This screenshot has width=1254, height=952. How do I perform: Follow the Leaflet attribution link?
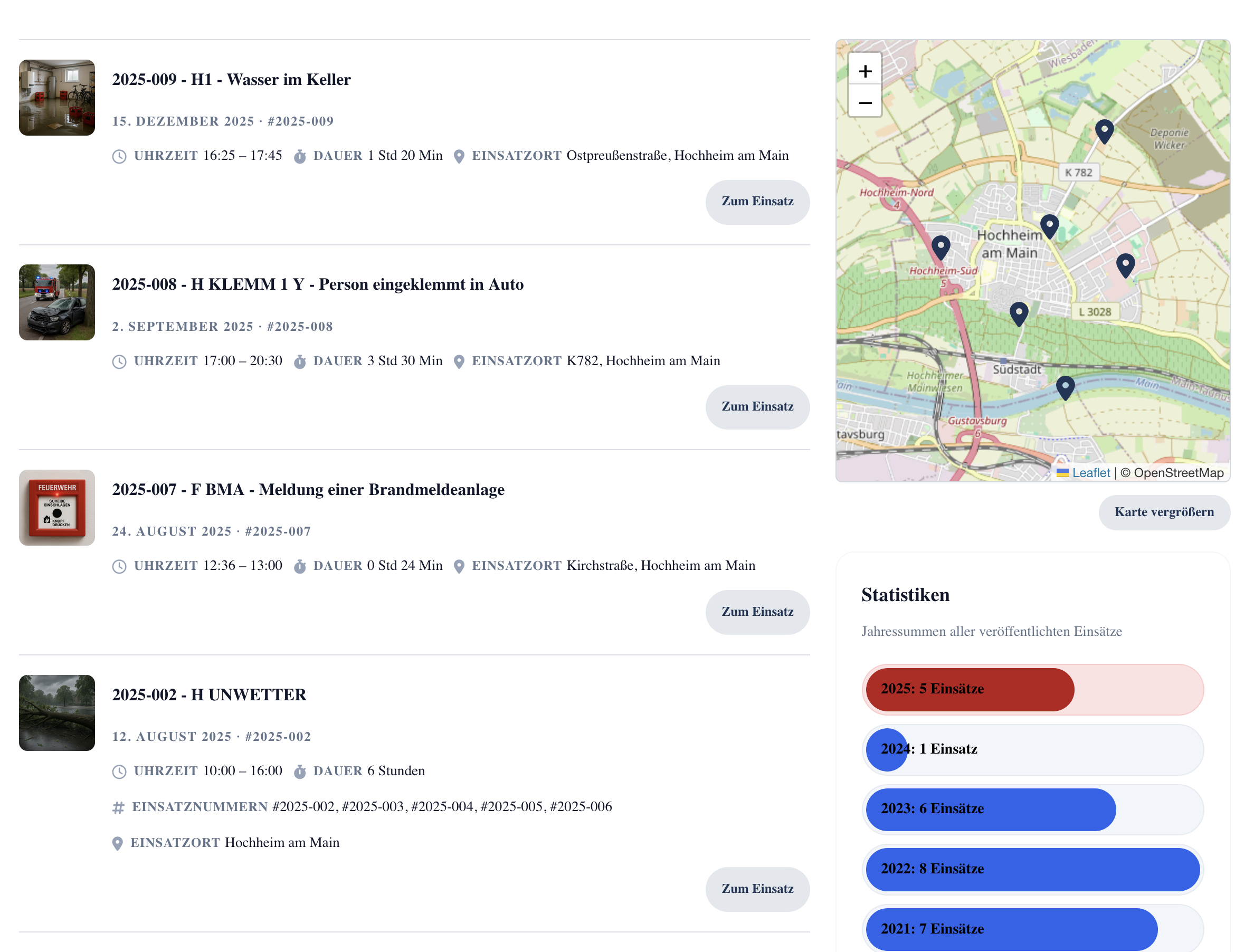point(1090,472)
